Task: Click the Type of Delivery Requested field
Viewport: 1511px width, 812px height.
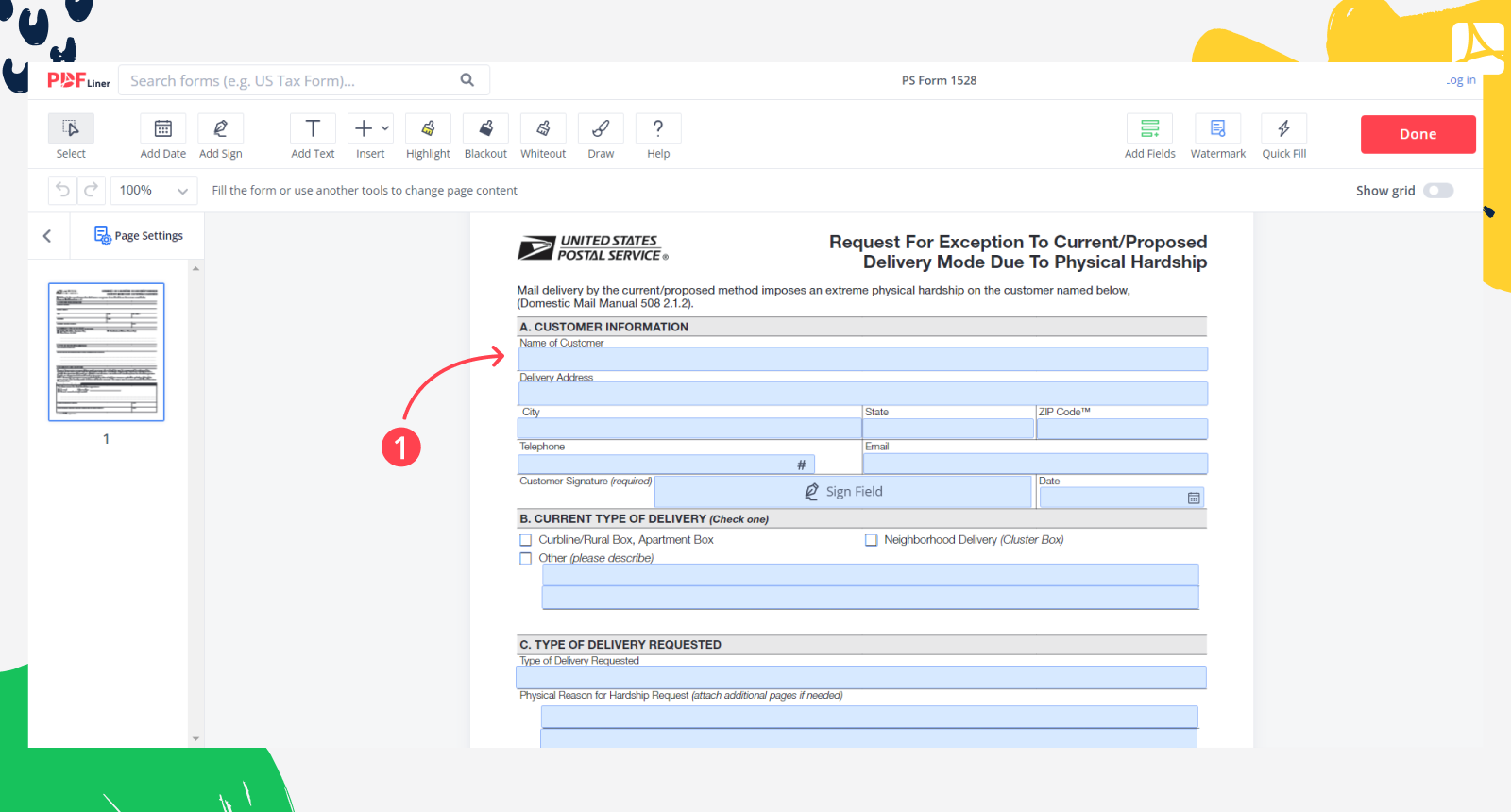Action: click(x=861, y=677)
